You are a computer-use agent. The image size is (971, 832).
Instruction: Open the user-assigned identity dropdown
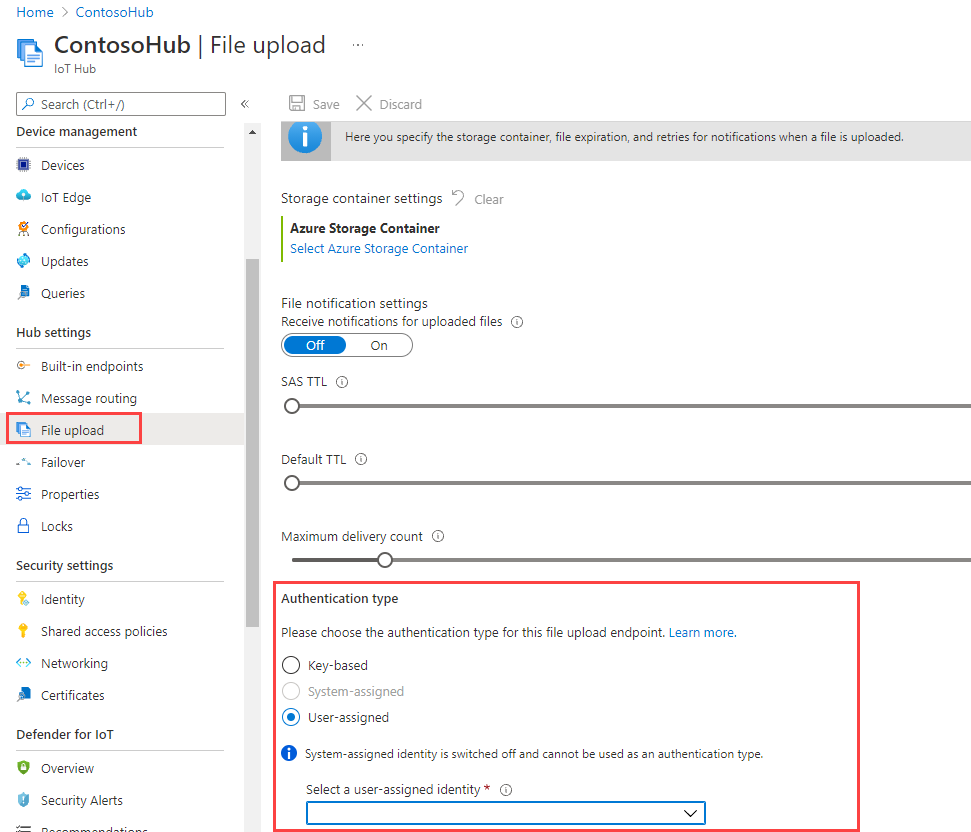click(x=506, y=813)
